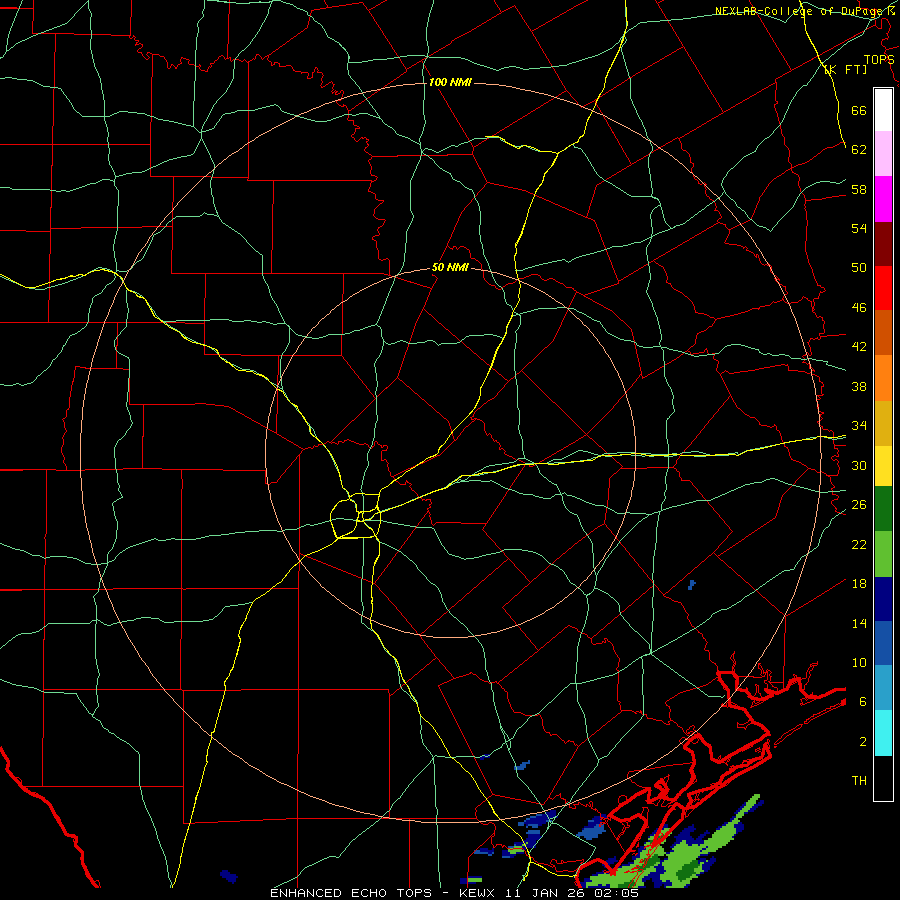The image size is (900, 900).
Task: Click the "TOPS" legend heading
Action: tap(879, 60)
